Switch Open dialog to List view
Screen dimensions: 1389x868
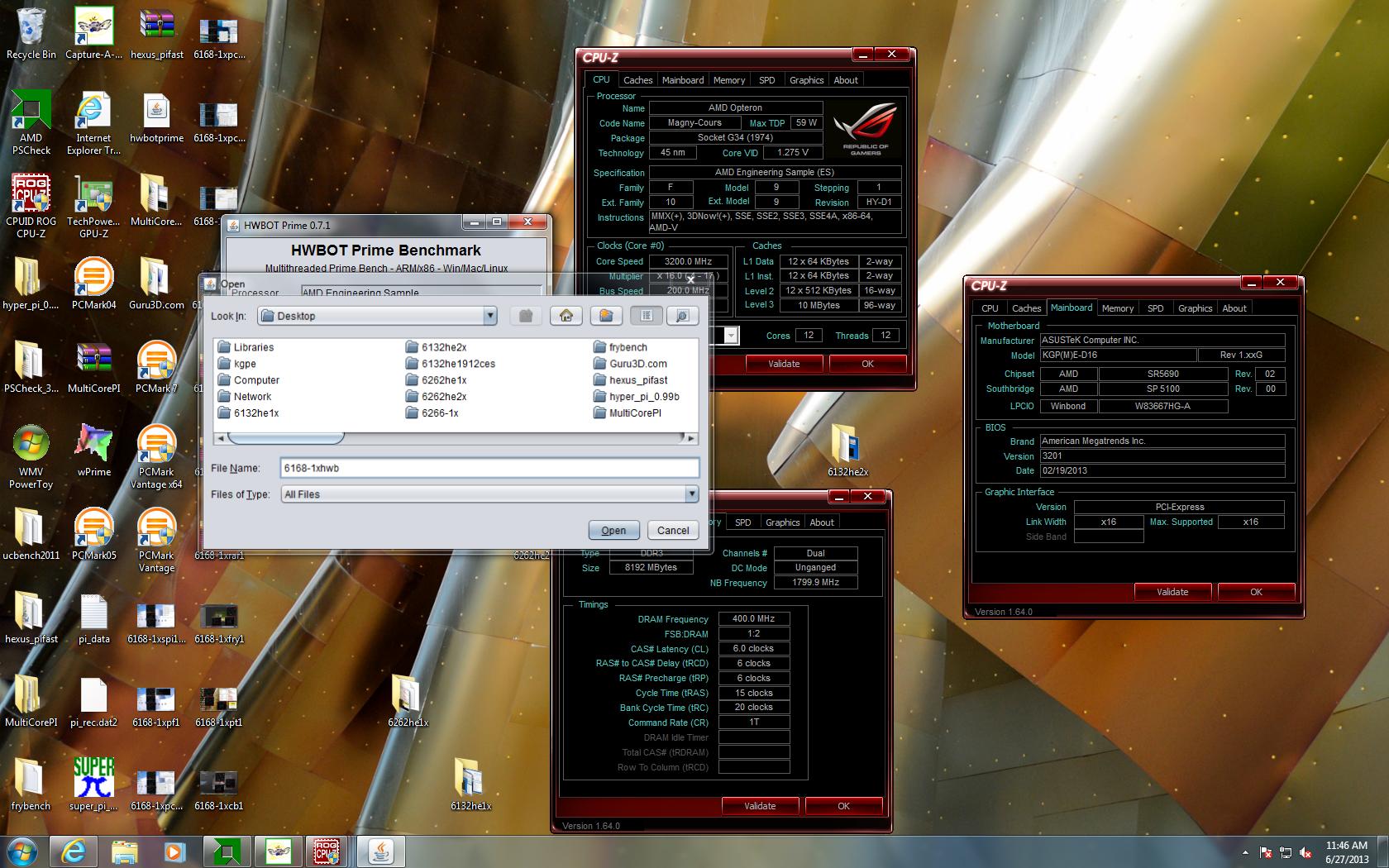(647, 316)
